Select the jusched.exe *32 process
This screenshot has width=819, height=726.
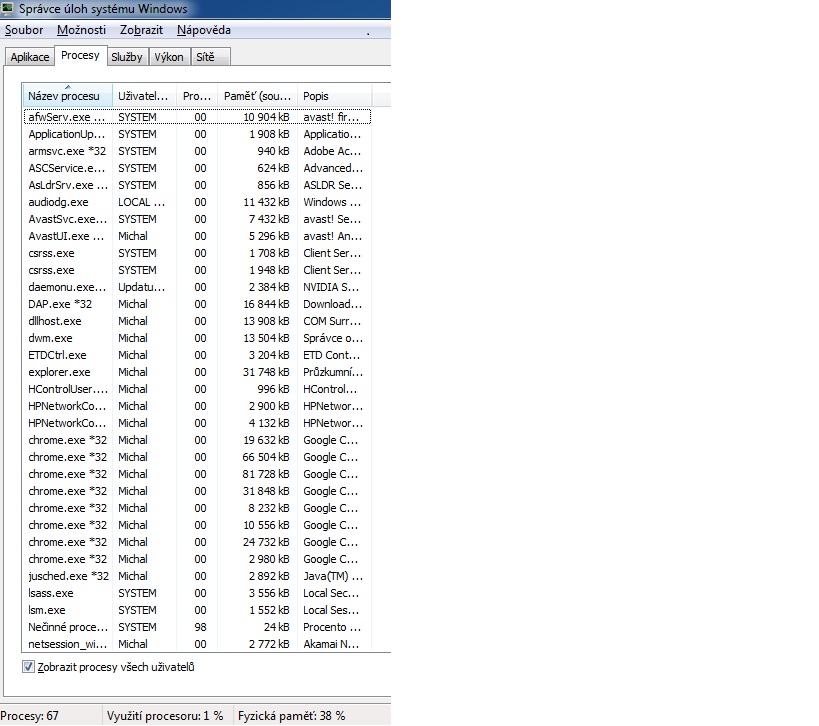197,576
